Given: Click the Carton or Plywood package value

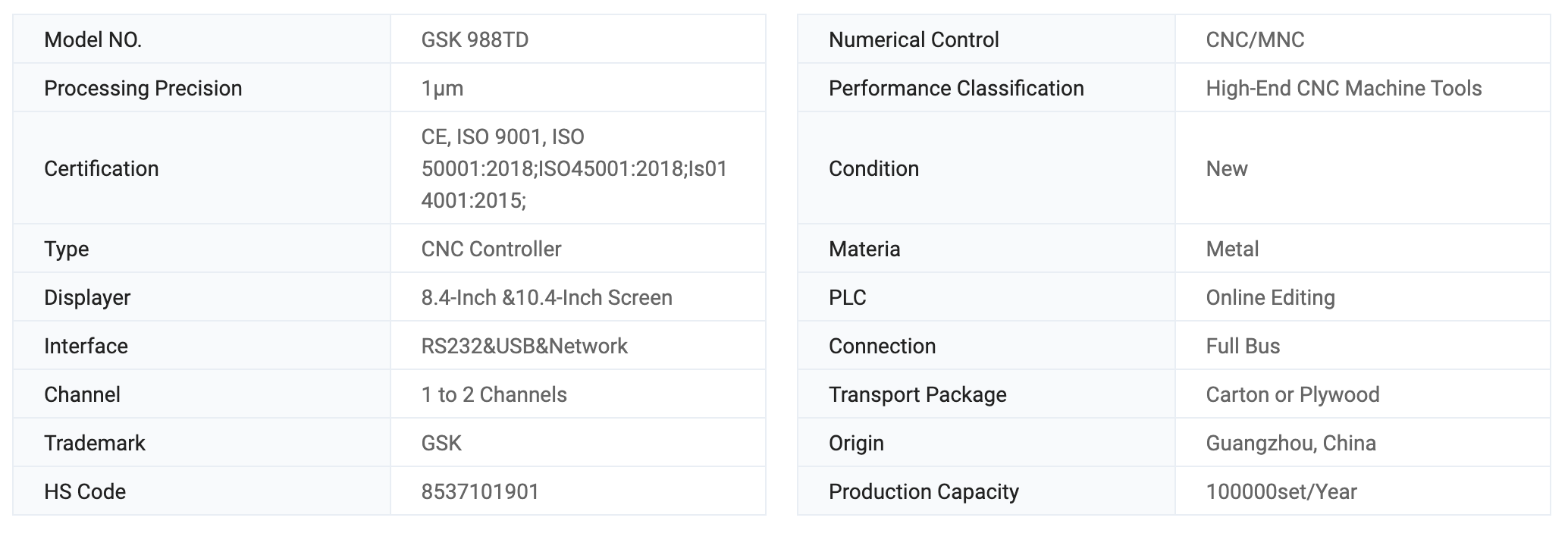Looking at the screenshot, I should [x=1292, y=394].
